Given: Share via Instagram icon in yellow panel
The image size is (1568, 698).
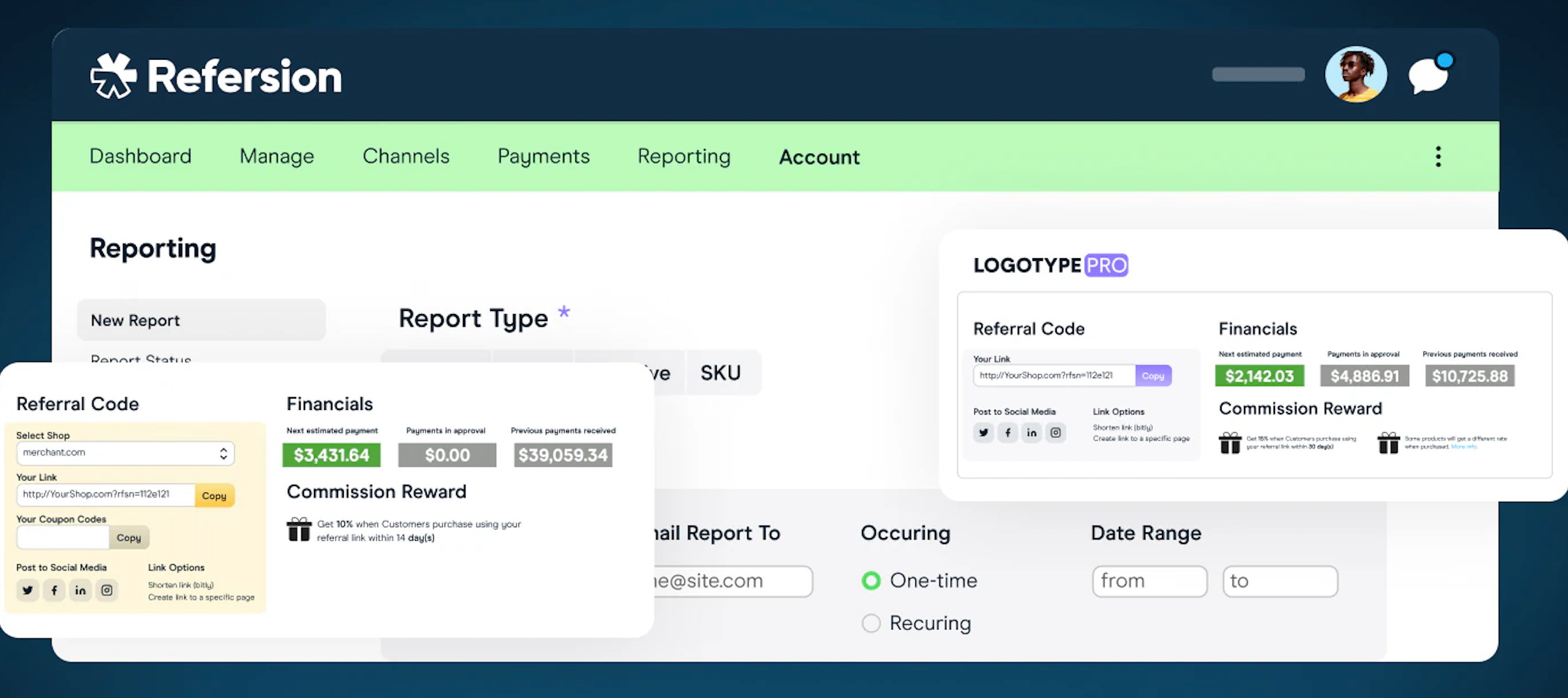Looking at the screenshot, I should (107, 590).
